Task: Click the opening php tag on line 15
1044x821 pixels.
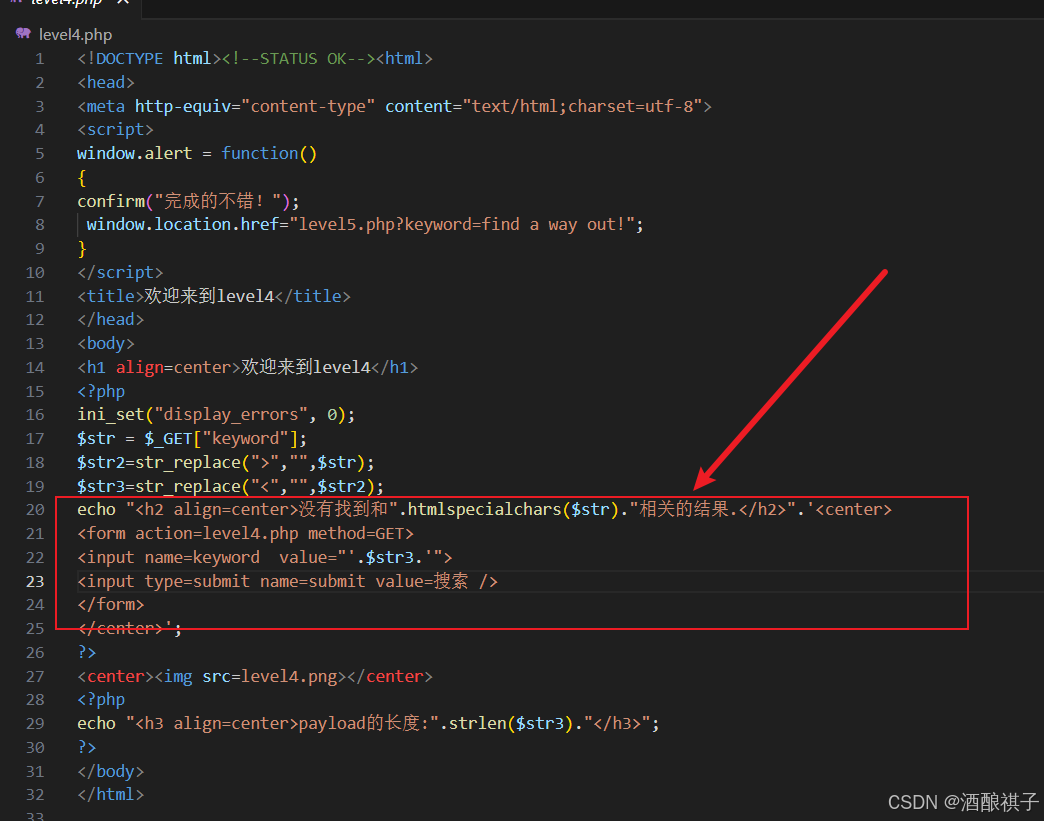Action: coord(101,392)
